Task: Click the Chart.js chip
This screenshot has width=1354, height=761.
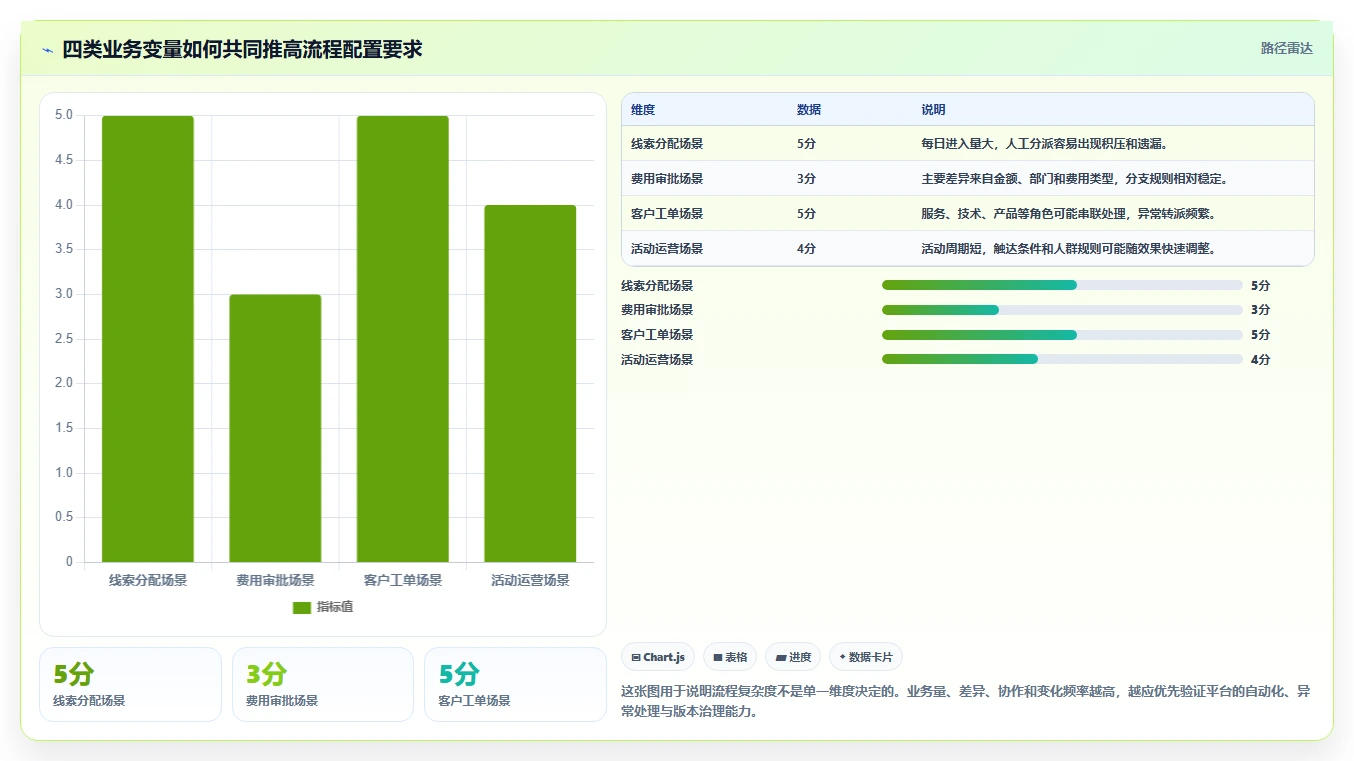Action: pyautogui.click(x=658, y=657)
